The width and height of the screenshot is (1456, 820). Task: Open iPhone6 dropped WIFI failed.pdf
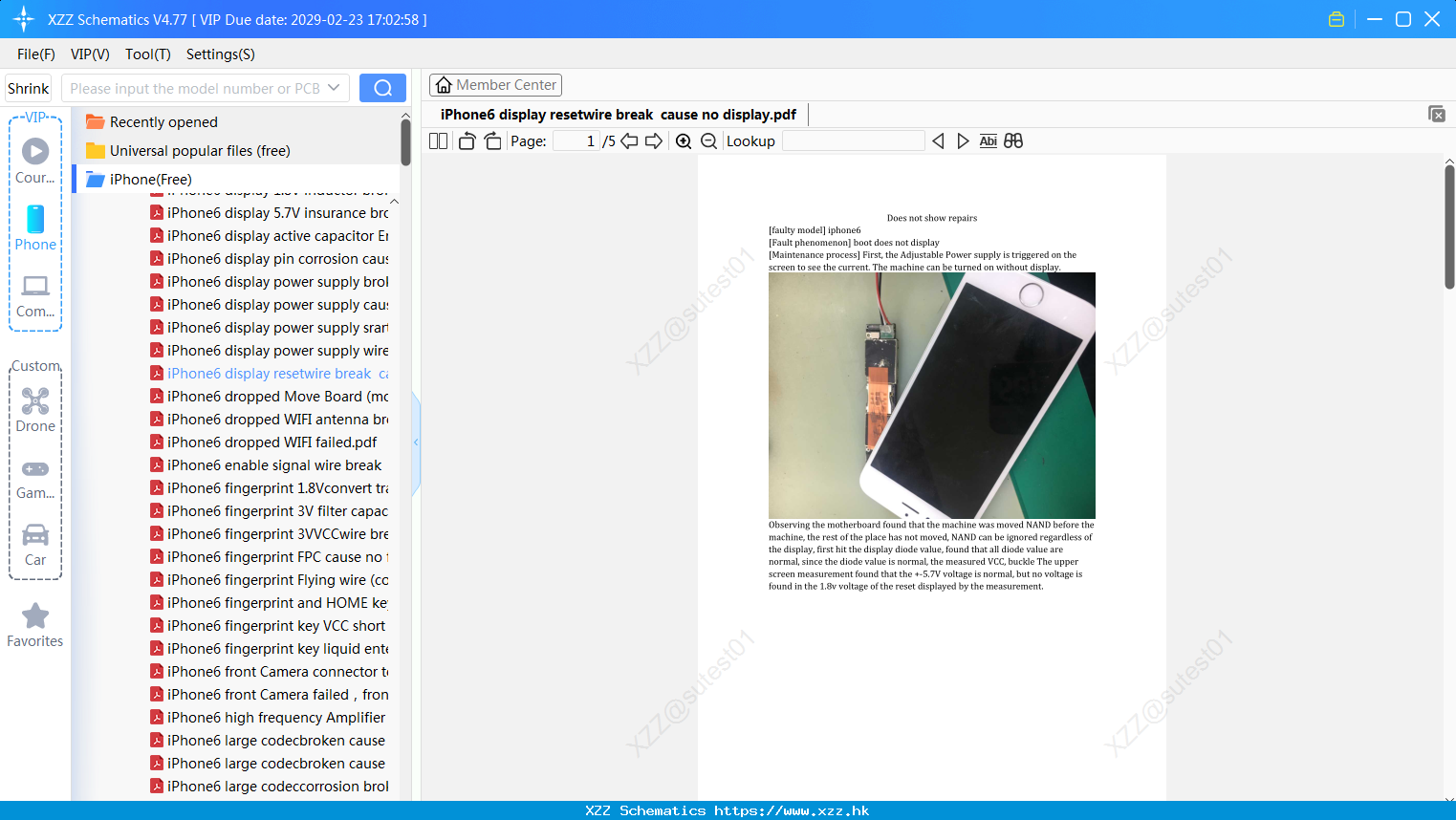pyautogui.click(x=264, y=442)
